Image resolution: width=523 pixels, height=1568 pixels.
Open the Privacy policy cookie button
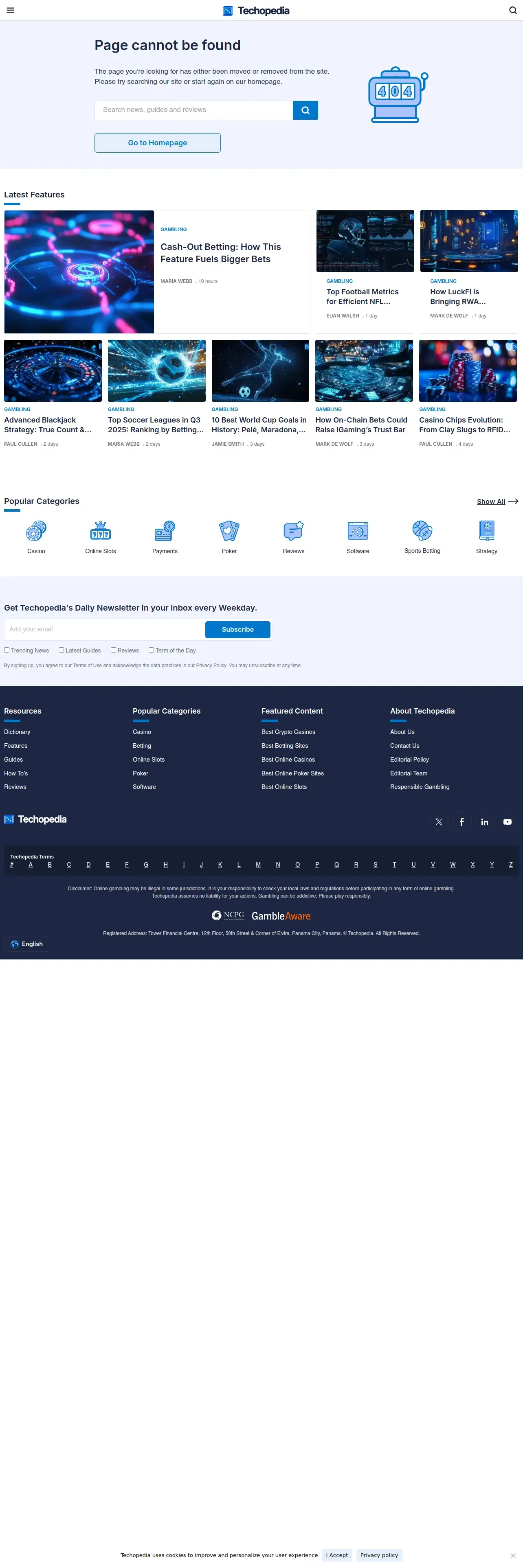point(379,1555)
